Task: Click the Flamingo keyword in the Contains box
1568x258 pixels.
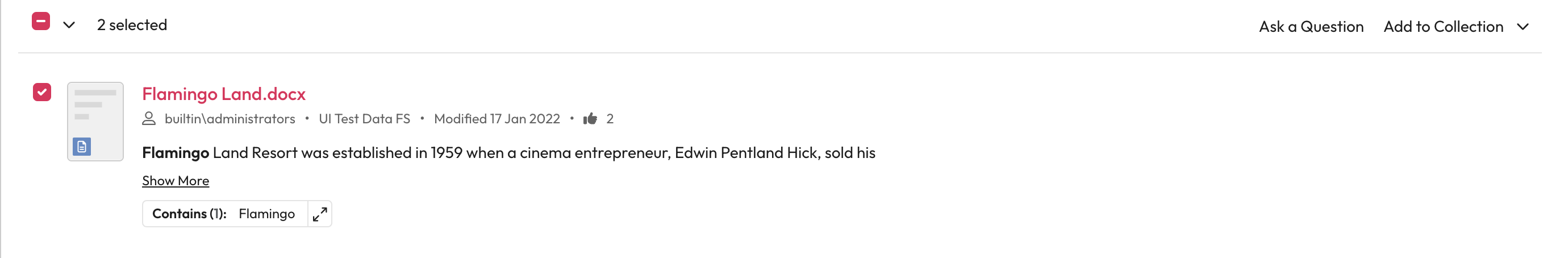Action: tap(266, 214)
